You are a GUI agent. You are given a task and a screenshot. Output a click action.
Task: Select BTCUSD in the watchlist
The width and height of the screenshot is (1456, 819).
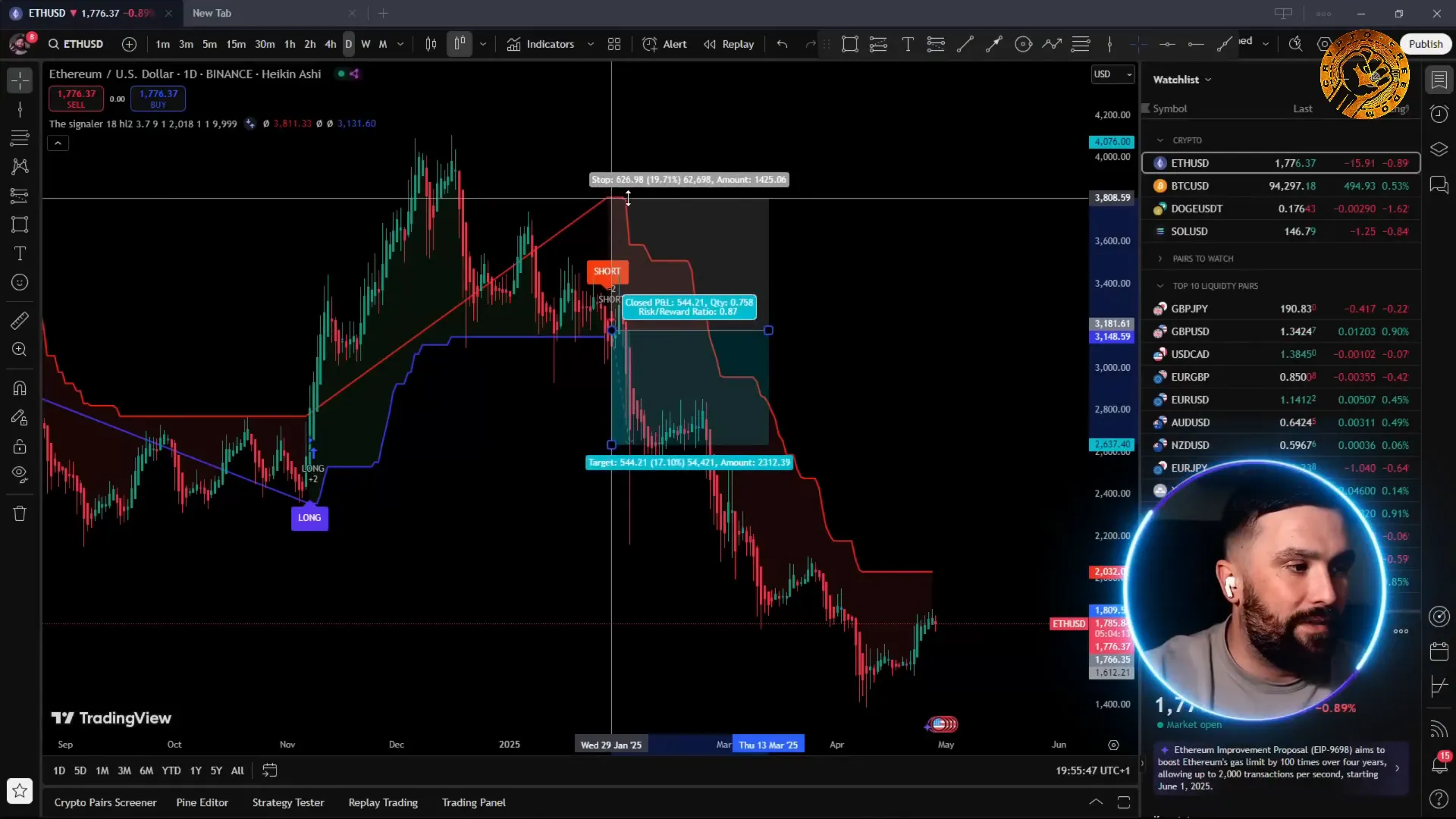(1281, 186)
